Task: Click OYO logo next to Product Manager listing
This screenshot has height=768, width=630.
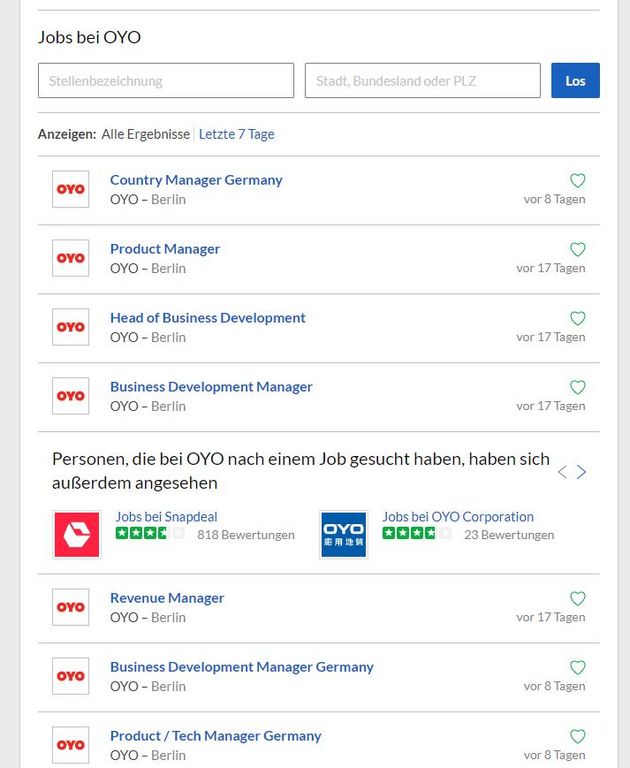Action: [x=71, y=258]
